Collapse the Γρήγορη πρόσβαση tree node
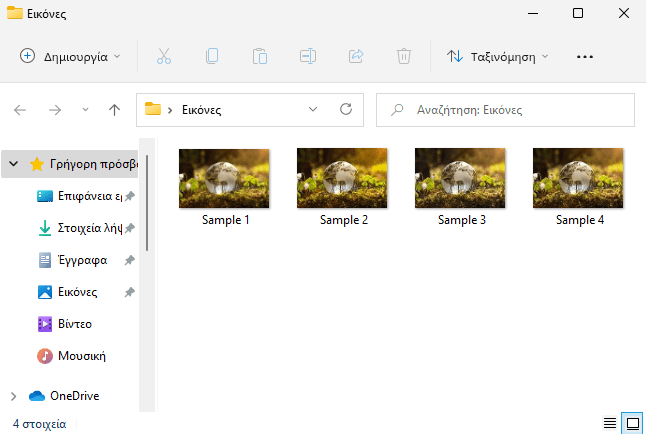 coord(14,164)
